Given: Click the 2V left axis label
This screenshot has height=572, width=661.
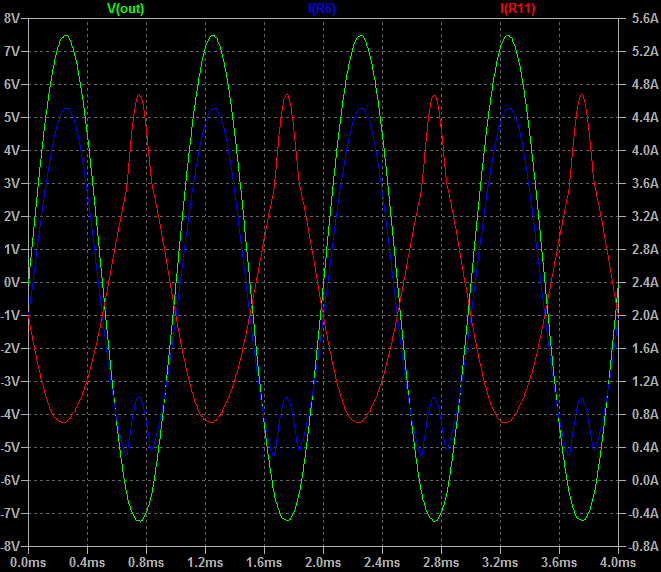Looking at the screenshot, I should [x=12, y=216].
